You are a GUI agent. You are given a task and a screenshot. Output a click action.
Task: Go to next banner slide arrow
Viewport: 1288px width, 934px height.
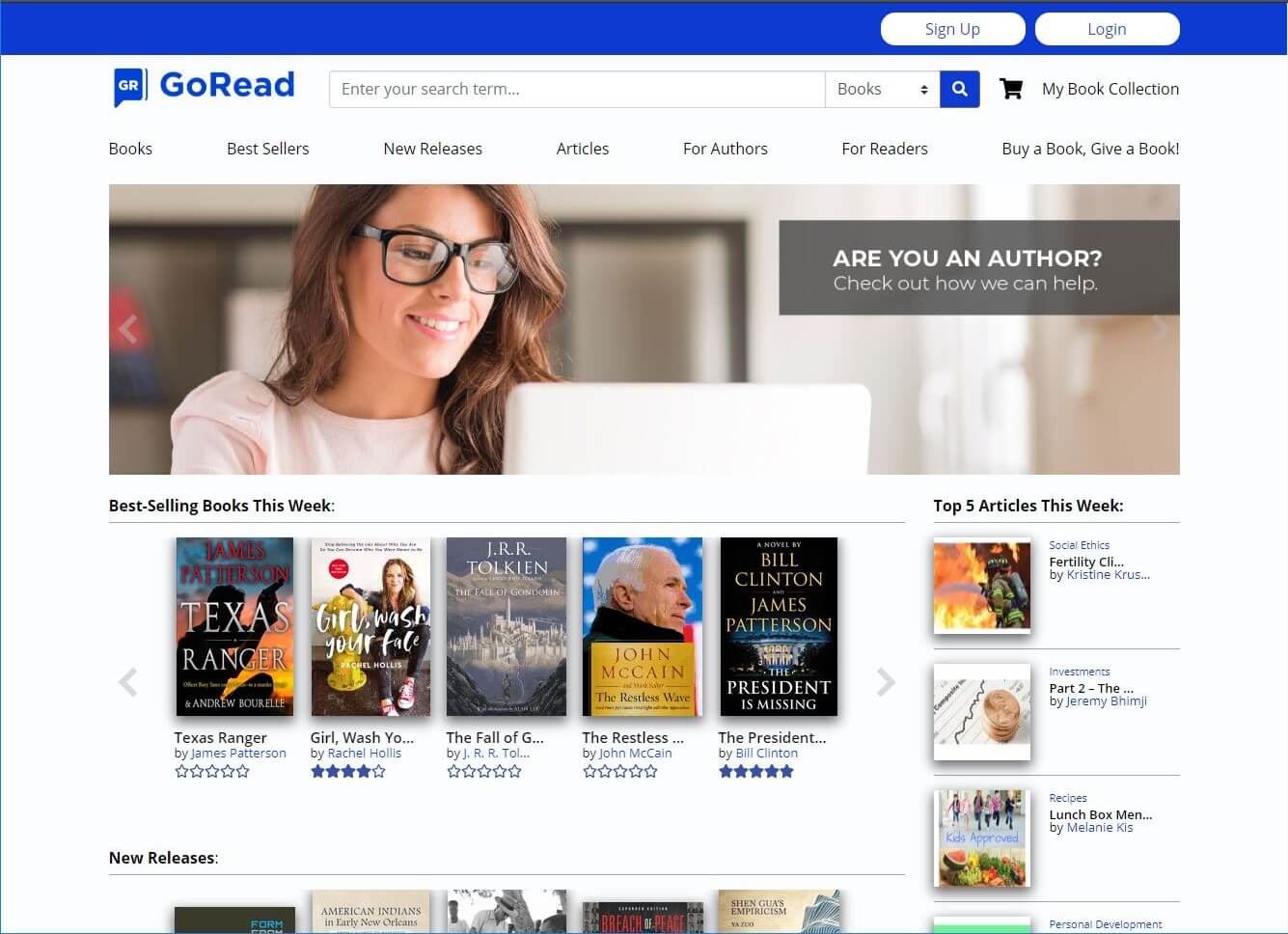click(x=1160, y=329)
